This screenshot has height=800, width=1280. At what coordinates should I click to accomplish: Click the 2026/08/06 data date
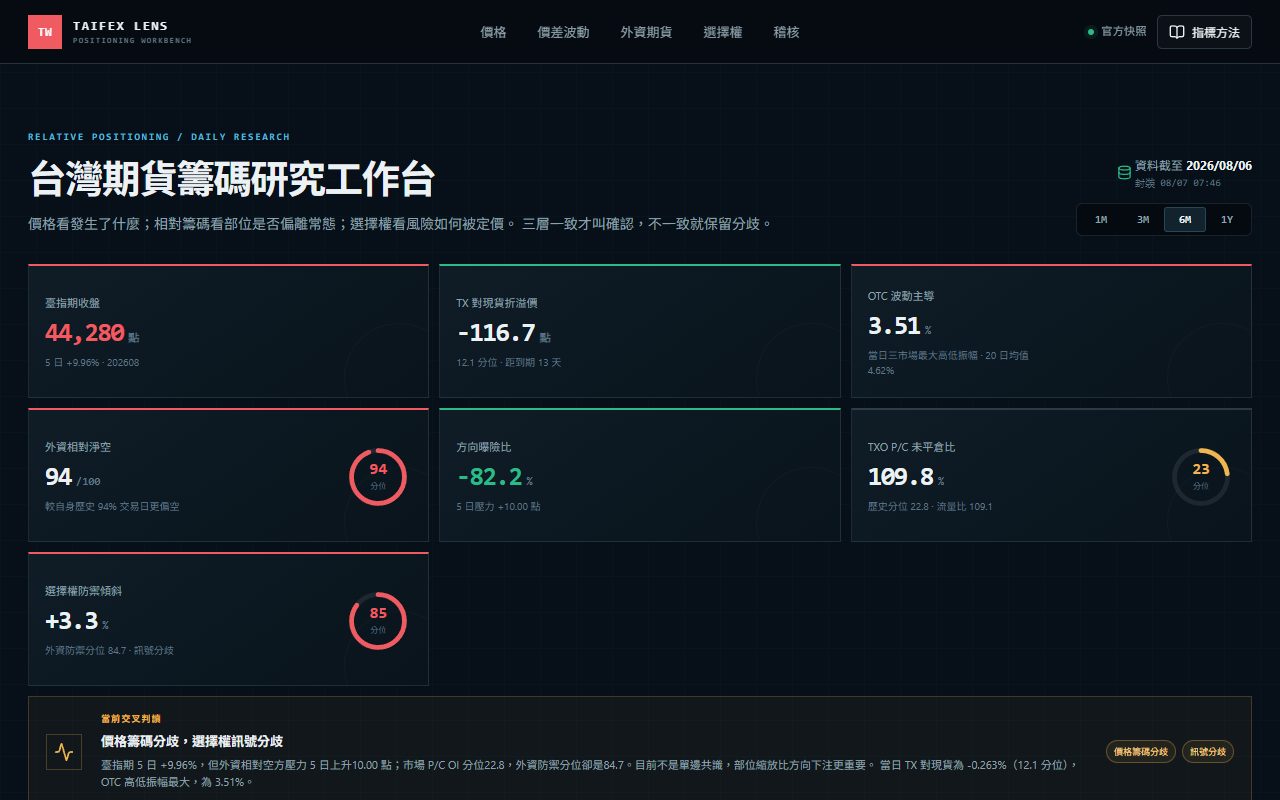(x=1219, y=166)
